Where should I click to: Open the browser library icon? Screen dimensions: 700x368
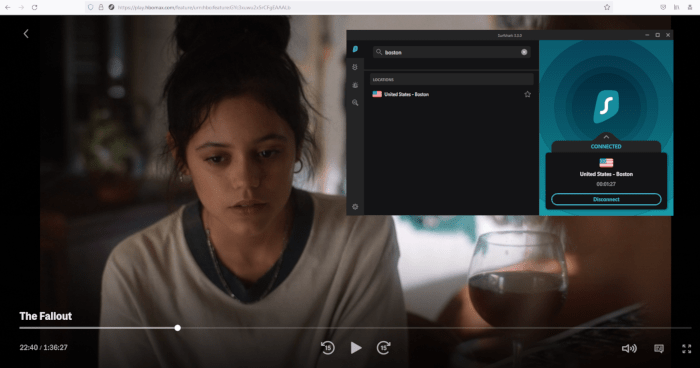coord(676,7)
